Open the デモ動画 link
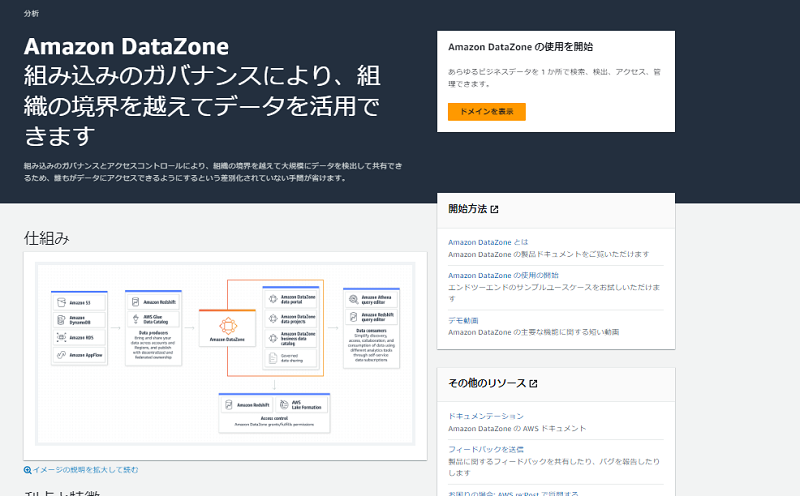 pos(463,320)
